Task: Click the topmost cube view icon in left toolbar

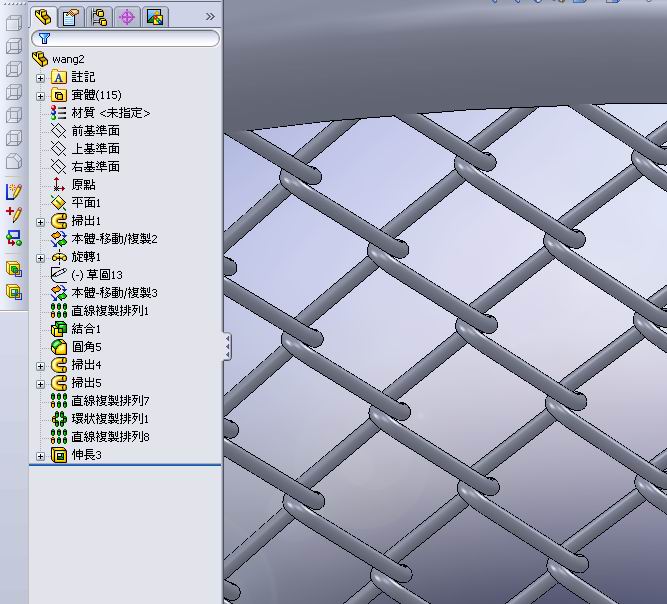Action: (14, 23)
